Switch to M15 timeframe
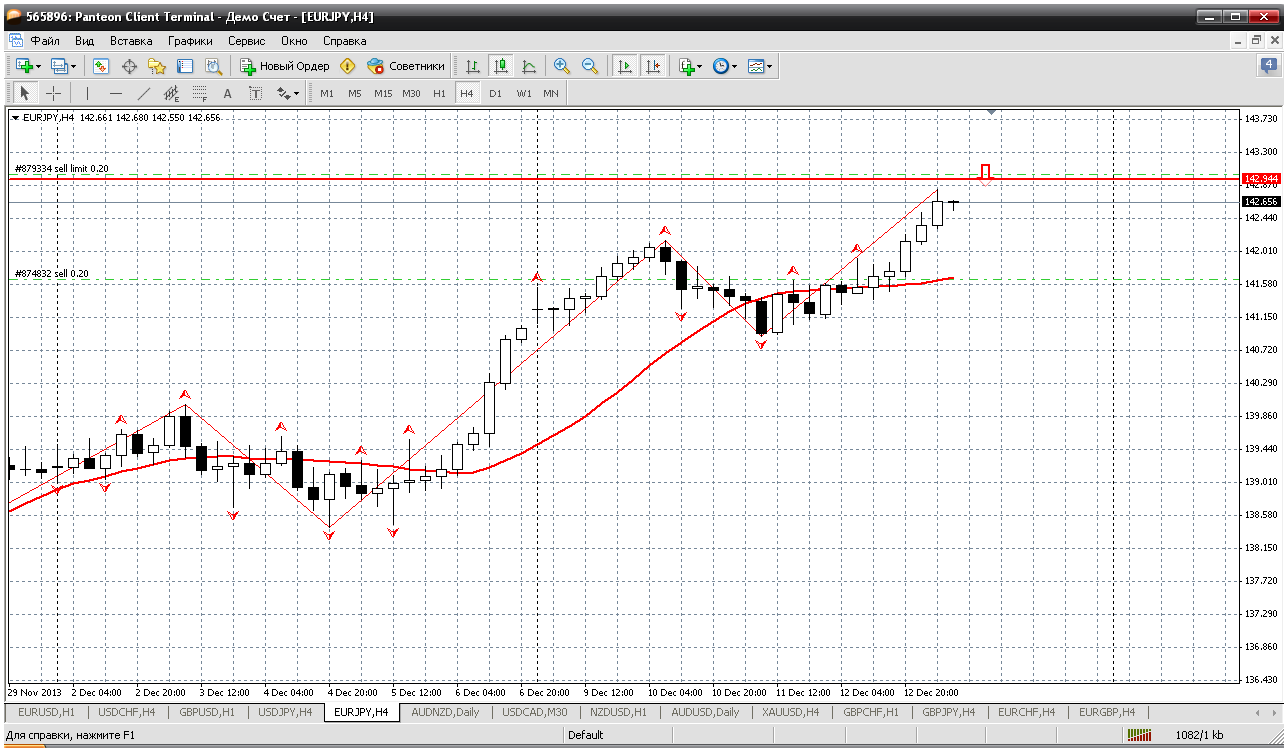 [x=383, y=93]
